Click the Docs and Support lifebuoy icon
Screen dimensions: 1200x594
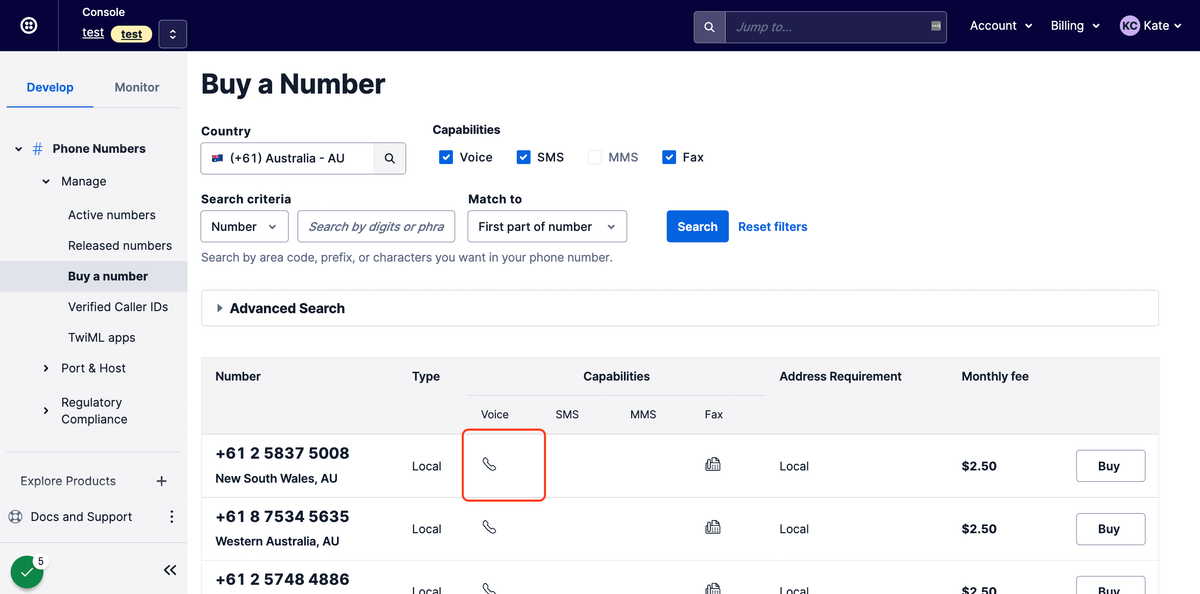(x=15, y=517)
